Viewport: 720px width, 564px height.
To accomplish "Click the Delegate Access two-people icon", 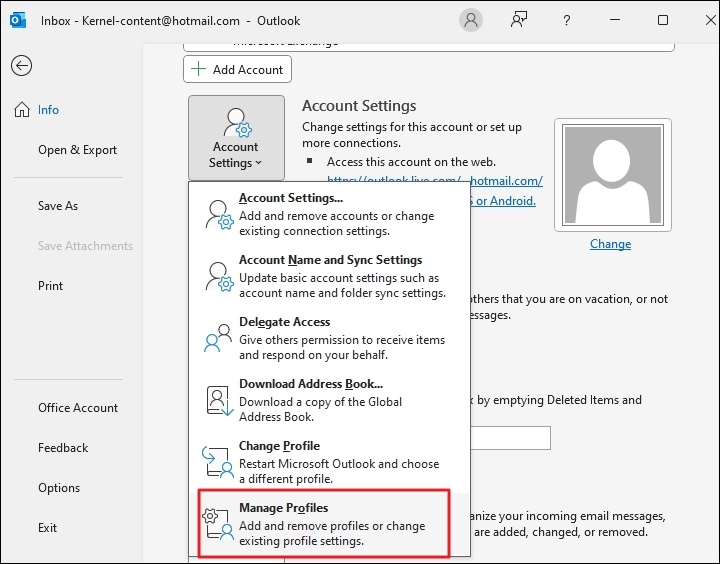I will [x=218, y=338].
